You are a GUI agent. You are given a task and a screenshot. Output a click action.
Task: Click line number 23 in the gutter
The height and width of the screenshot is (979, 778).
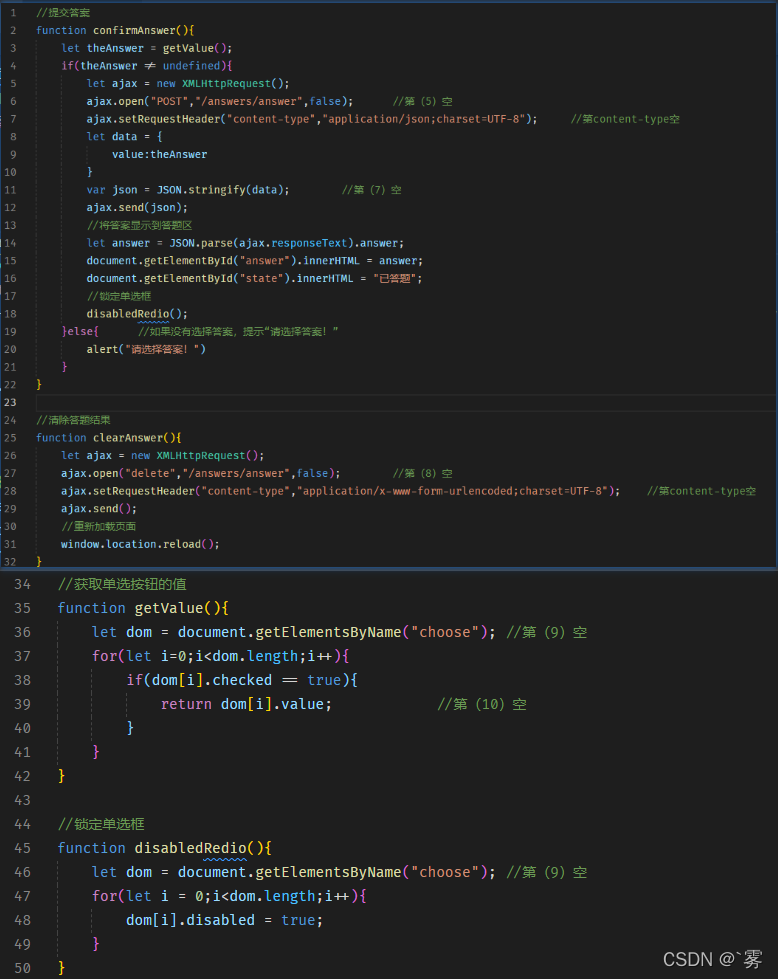click(10, 402)
